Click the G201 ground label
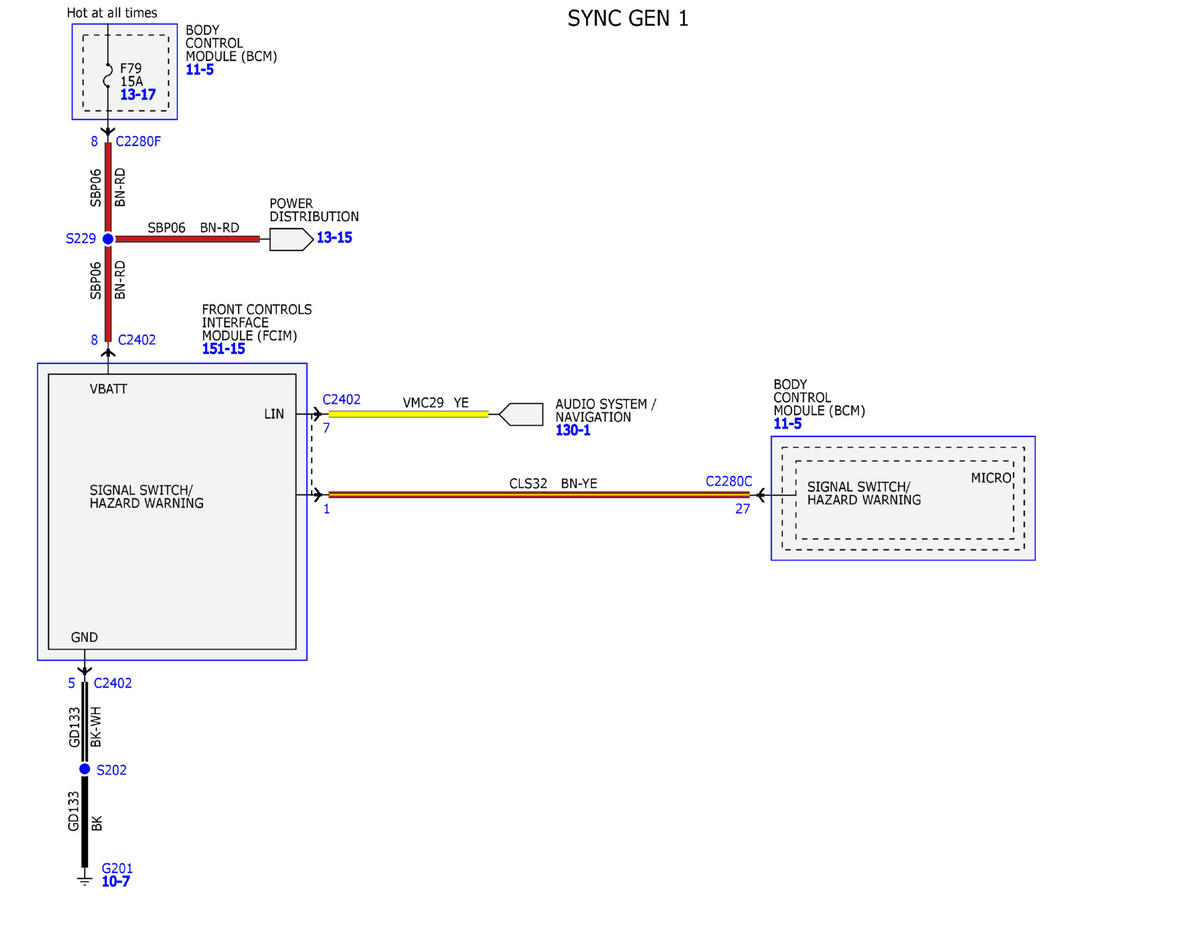 117,868
